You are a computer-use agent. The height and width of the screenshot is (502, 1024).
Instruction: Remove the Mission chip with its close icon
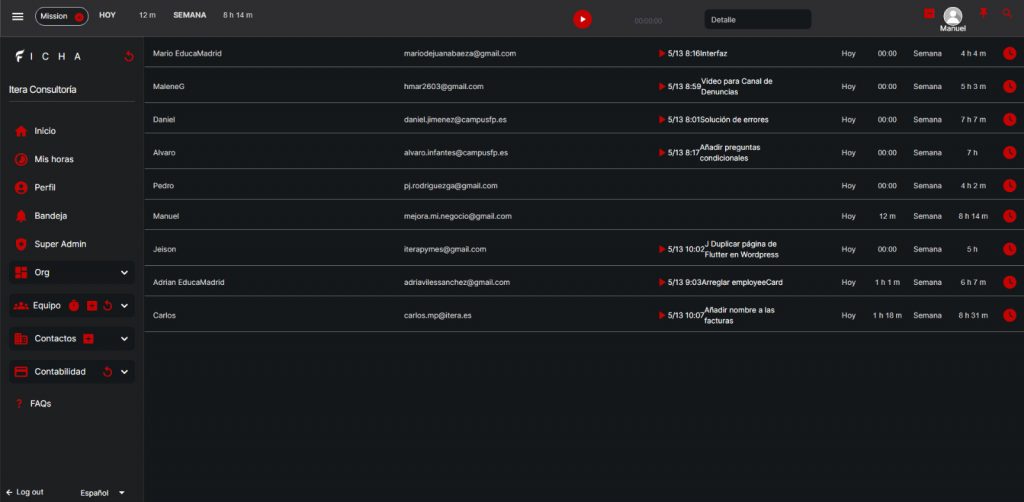(79, 17)
